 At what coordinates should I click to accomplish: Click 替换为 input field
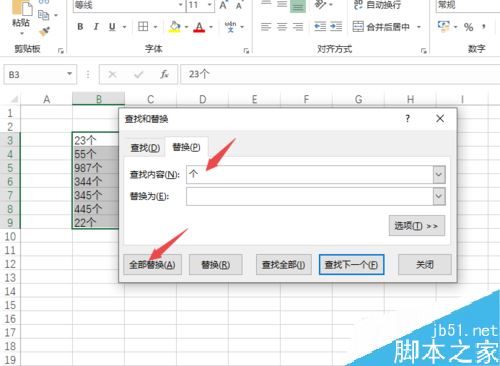tap(310, 196)
